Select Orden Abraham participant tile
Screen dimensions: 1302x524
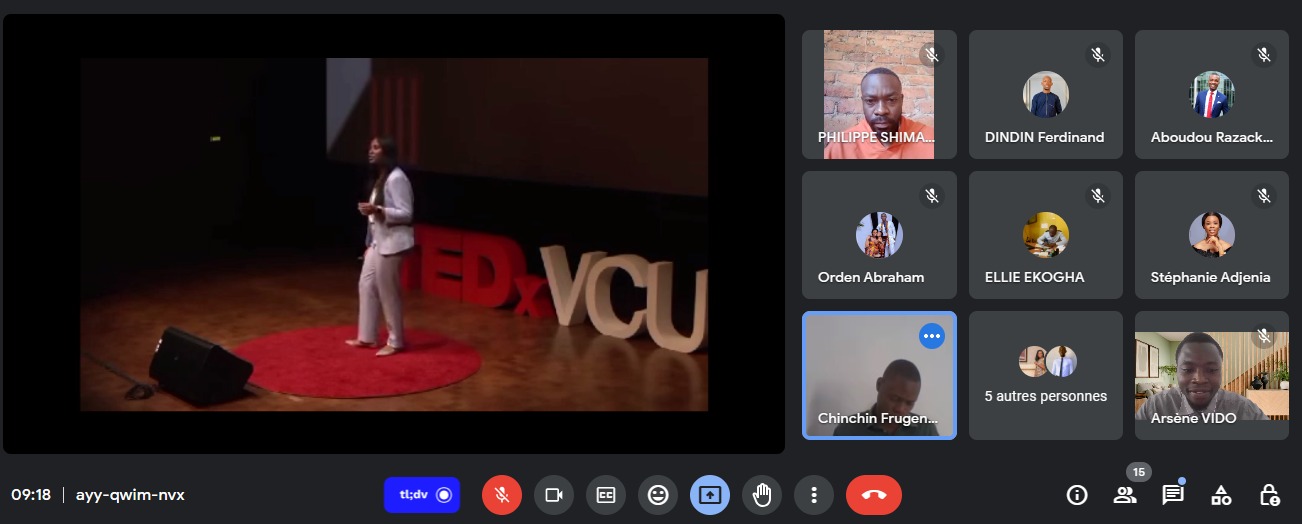click(879, 235)
